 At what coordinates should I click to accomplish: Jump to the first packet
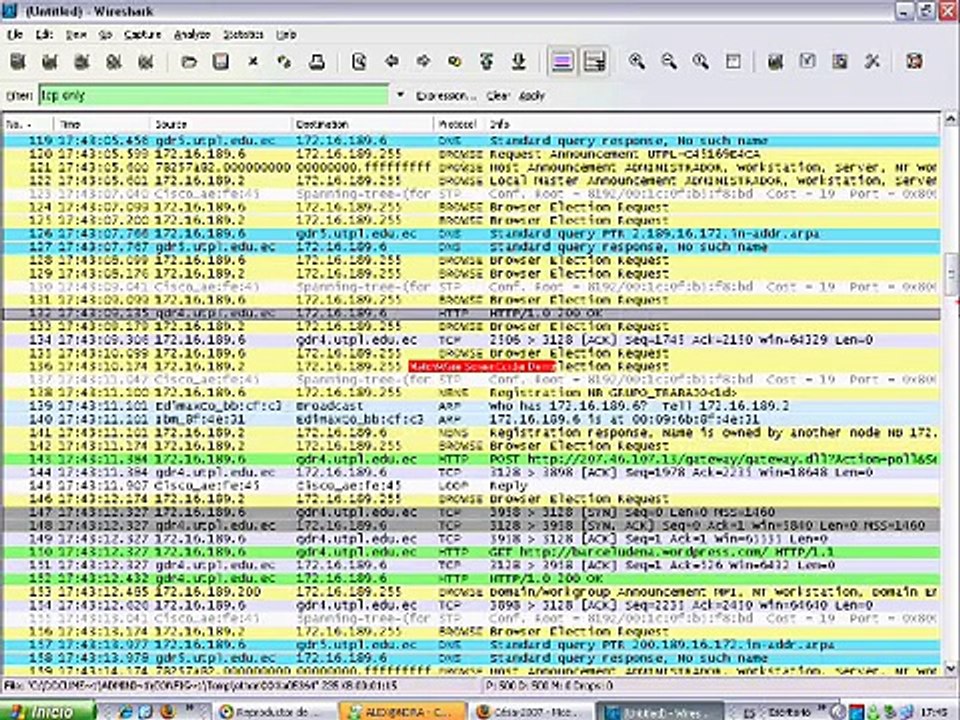[487, 61]
